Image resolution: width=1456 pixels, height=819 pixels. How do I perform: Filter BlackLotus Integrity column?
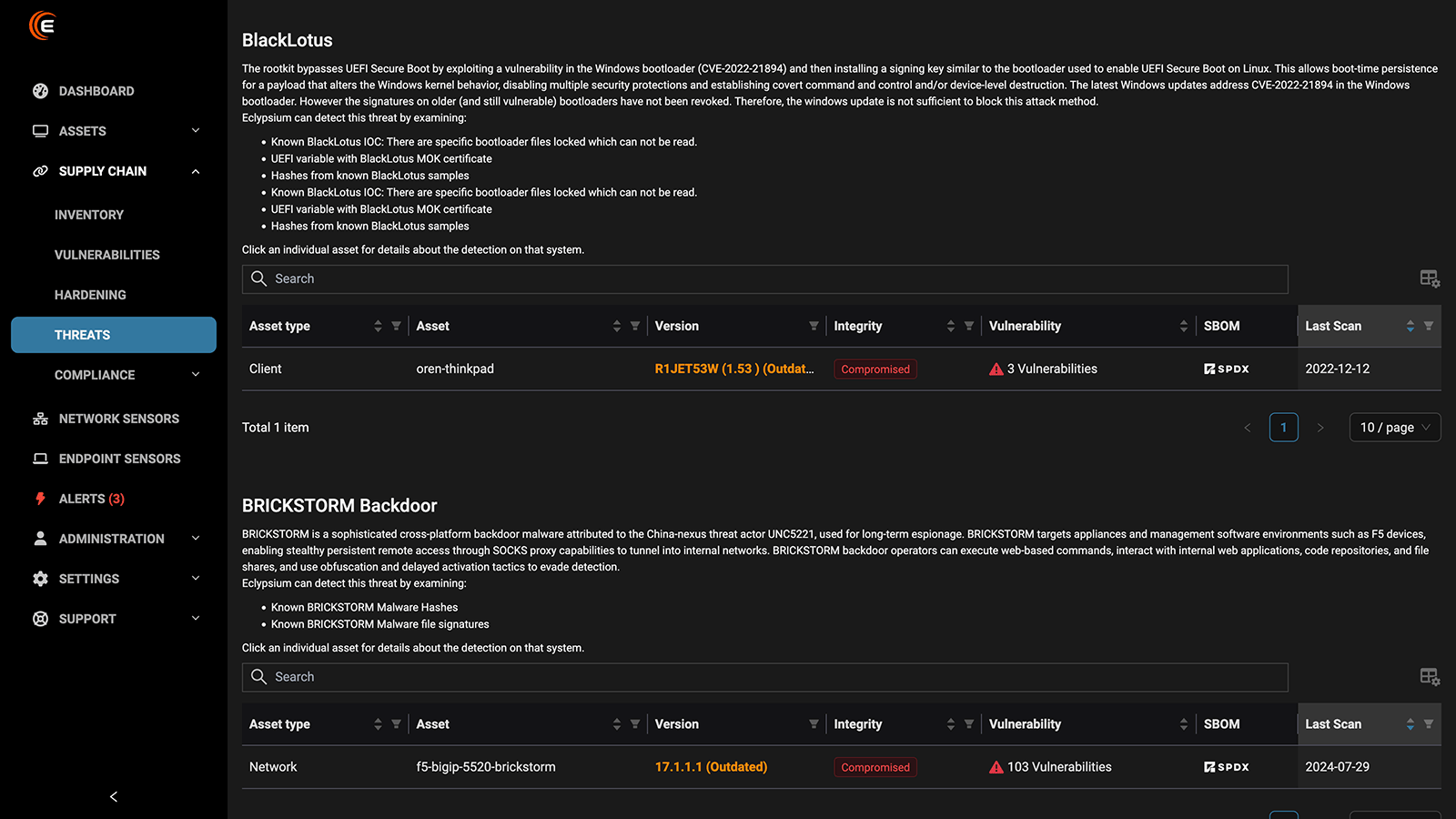969,326
